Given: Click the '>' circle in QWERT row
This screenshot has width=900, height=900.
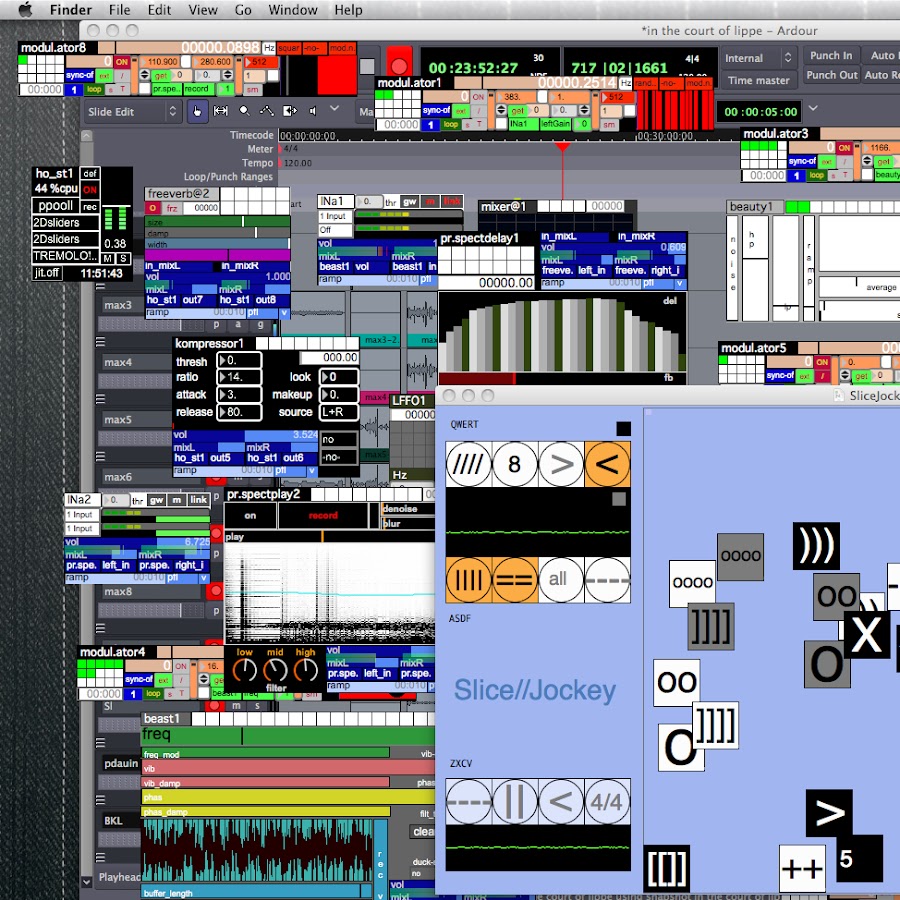Looking at the screenshot, I should 561,464.
